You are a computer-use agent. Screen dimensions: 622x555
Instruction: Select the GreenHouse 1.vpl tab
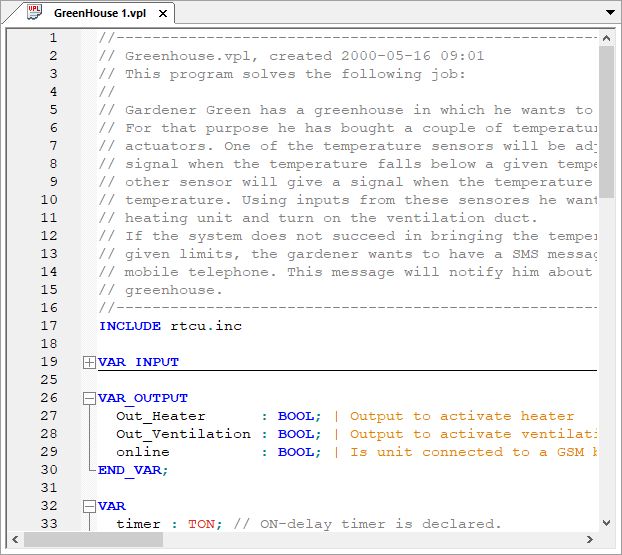tap(99, 14)
